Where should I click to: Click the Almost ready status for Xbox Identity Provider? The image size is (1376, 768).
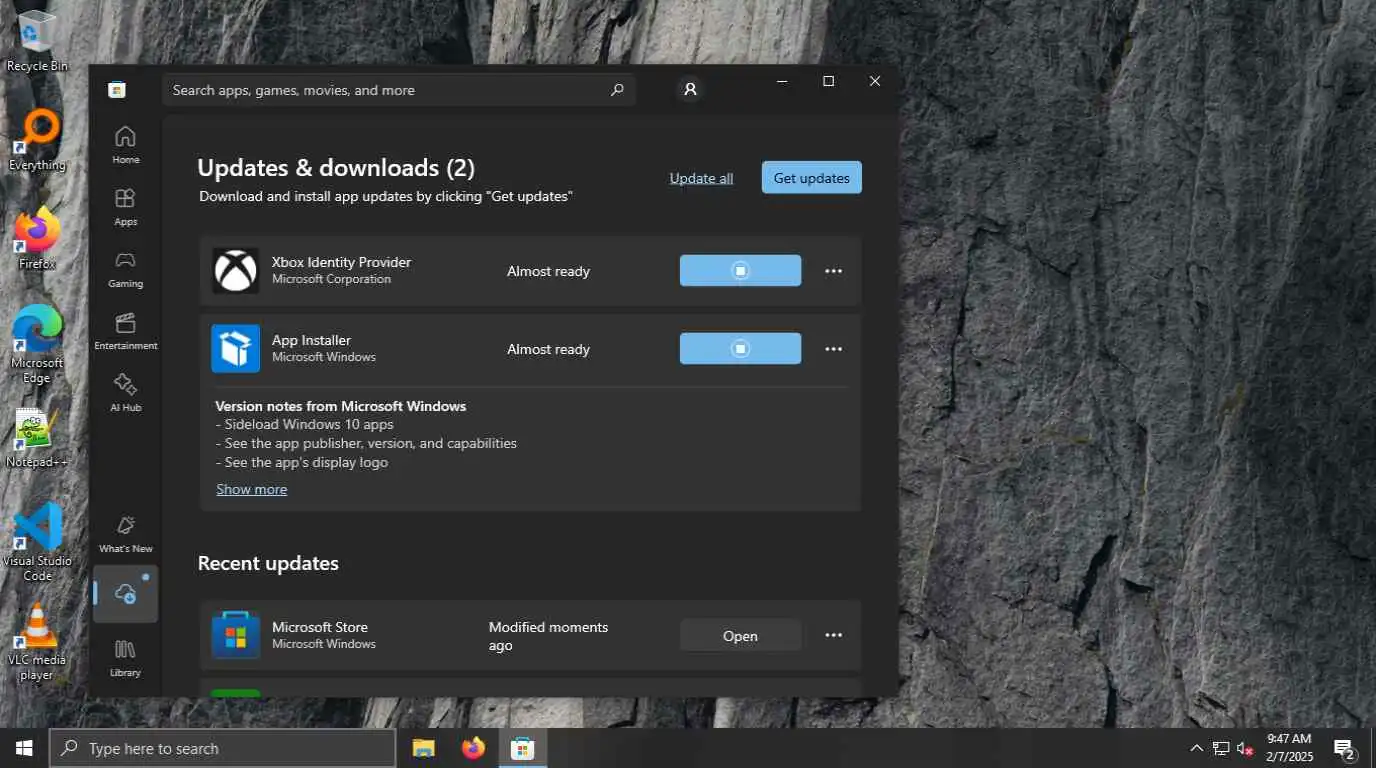548,271
